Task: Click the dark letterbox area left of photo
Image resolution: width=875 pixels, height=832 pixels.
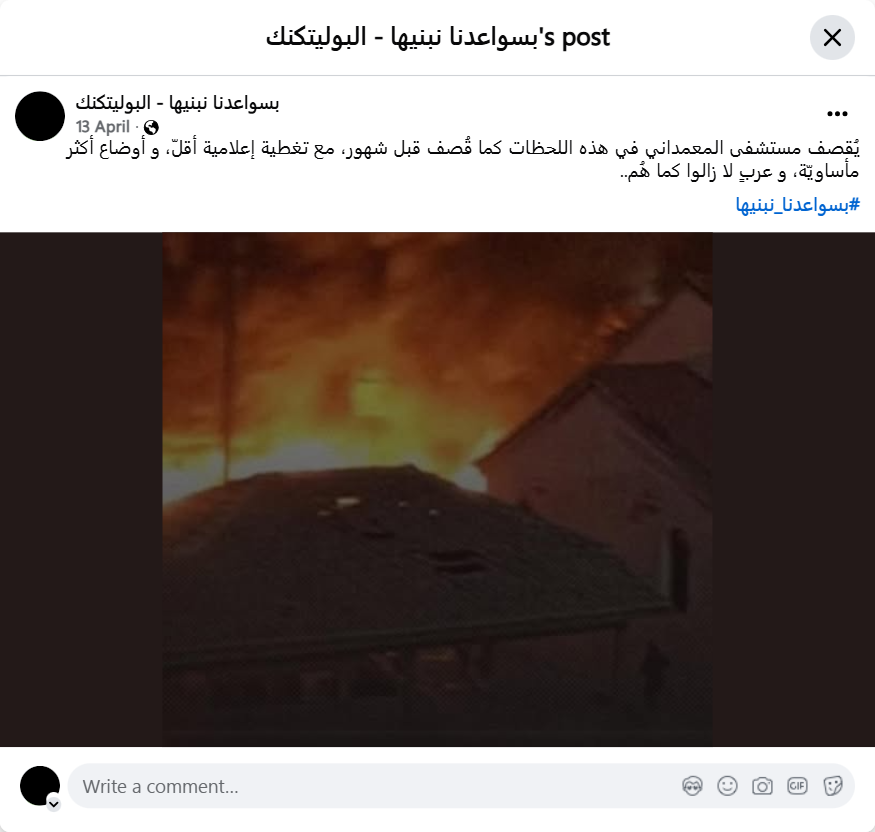Action: click(x=81, y=489)
